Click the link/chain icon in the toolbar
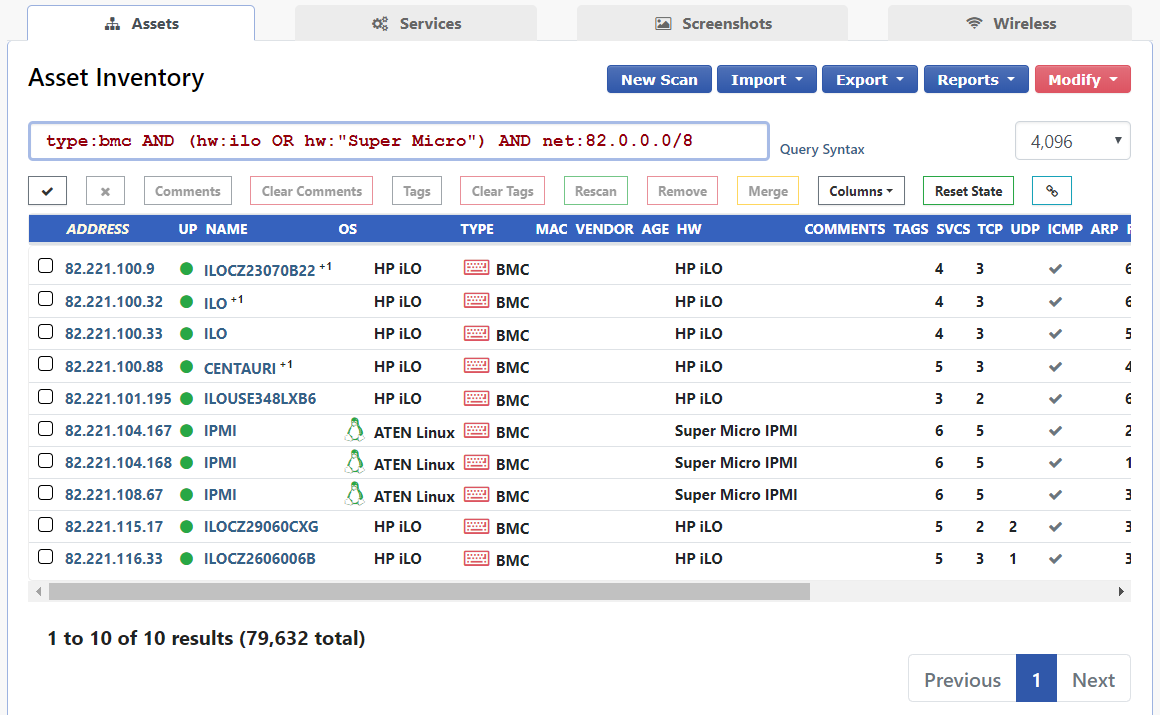 coord(1051,190)
